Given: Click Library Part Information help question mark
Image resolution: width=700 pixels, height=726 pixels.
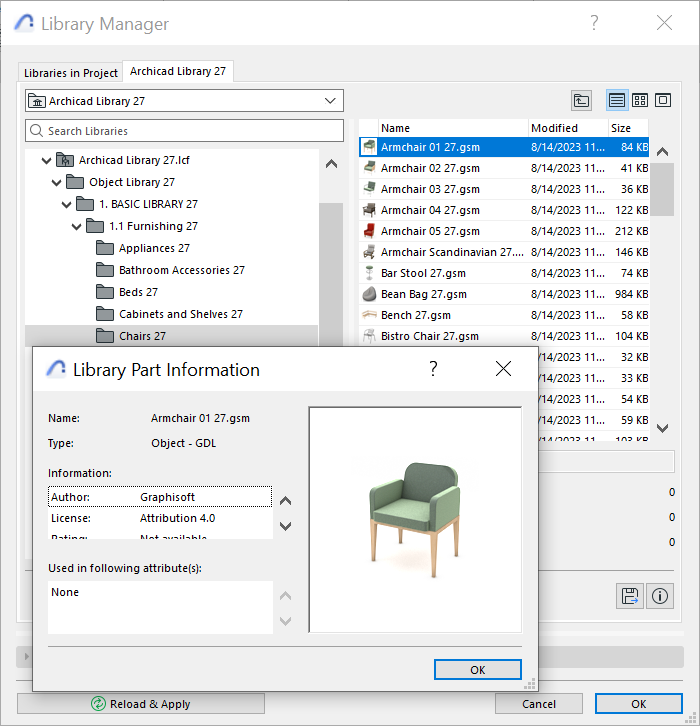Looking at the screenshot, I should pos(433,369).
